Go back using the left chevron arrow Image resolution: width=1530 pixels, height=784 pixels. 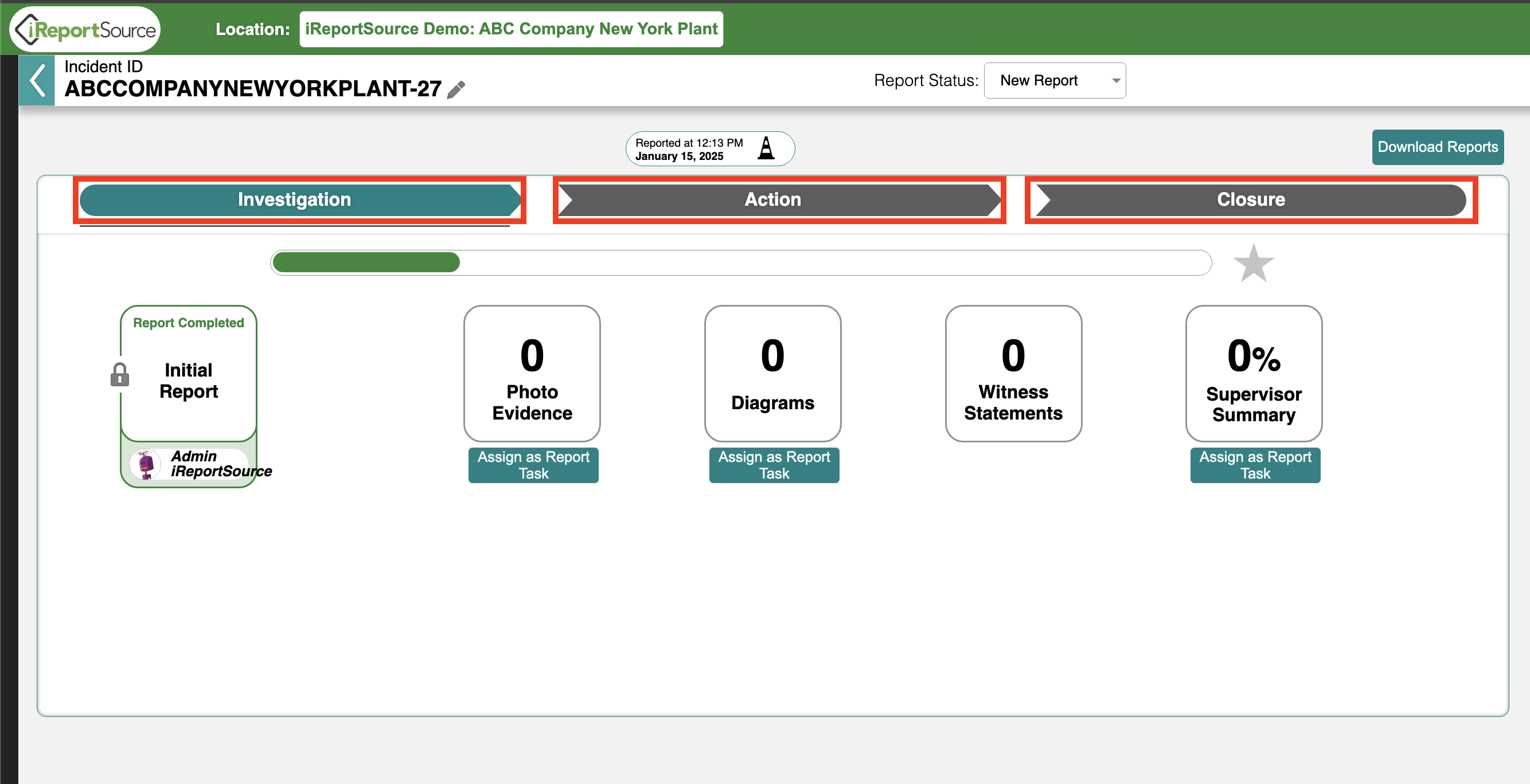click(x=37, y=81)
